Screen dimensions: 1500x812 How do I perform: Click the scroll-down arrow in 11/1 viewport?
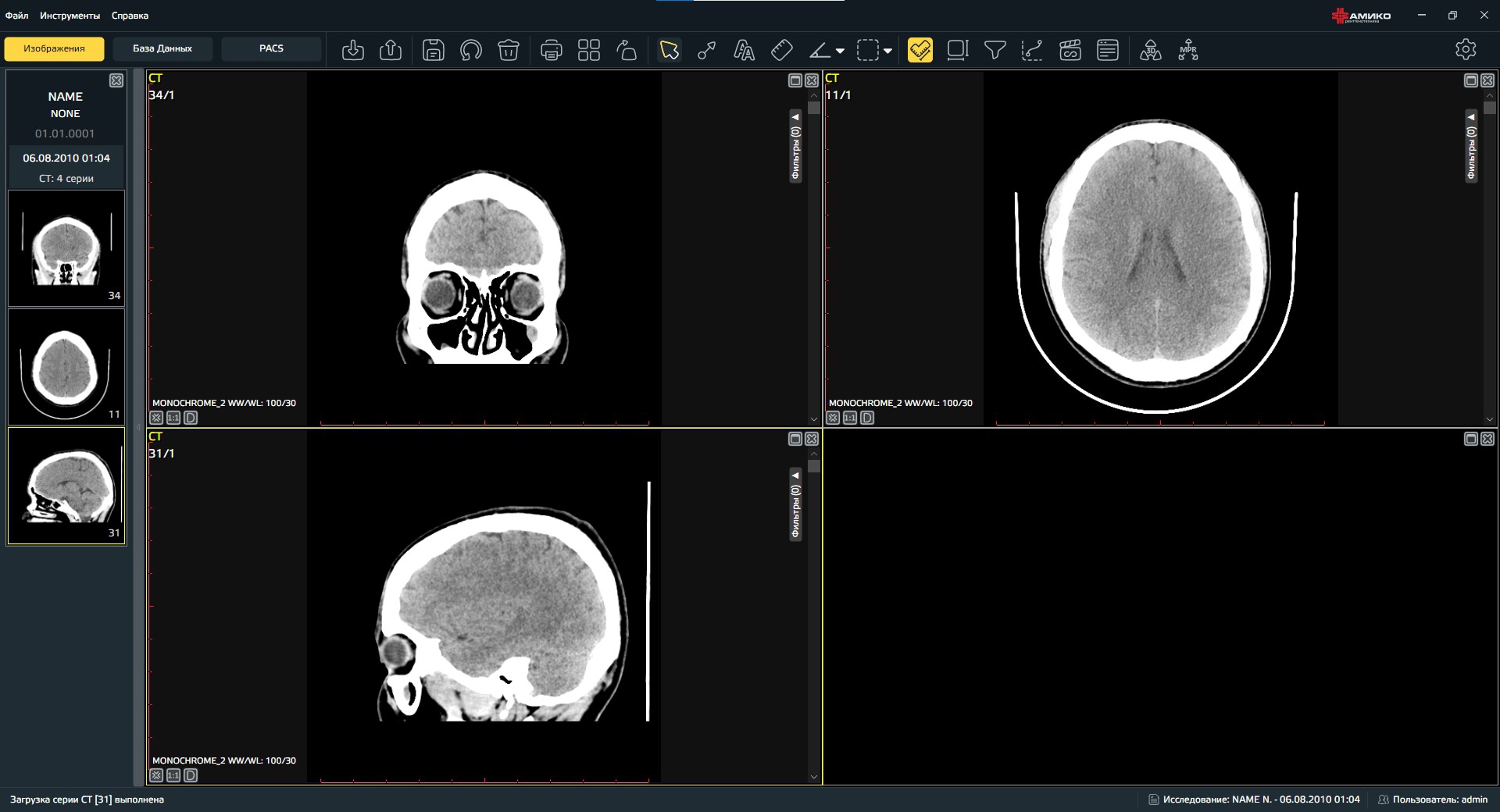[x=1490, y=419]
